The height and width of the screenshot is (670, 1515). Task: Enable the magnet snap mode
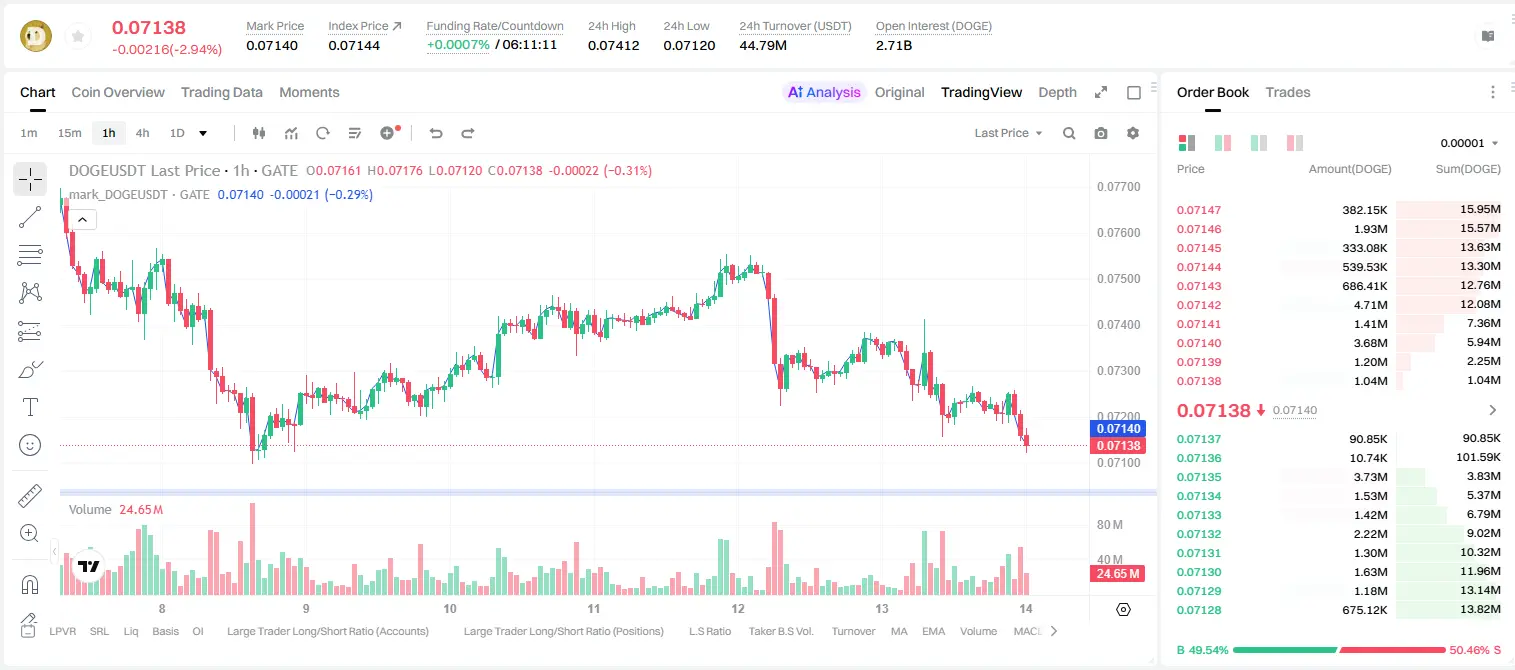pyautogui.click(x=30, y=584)
